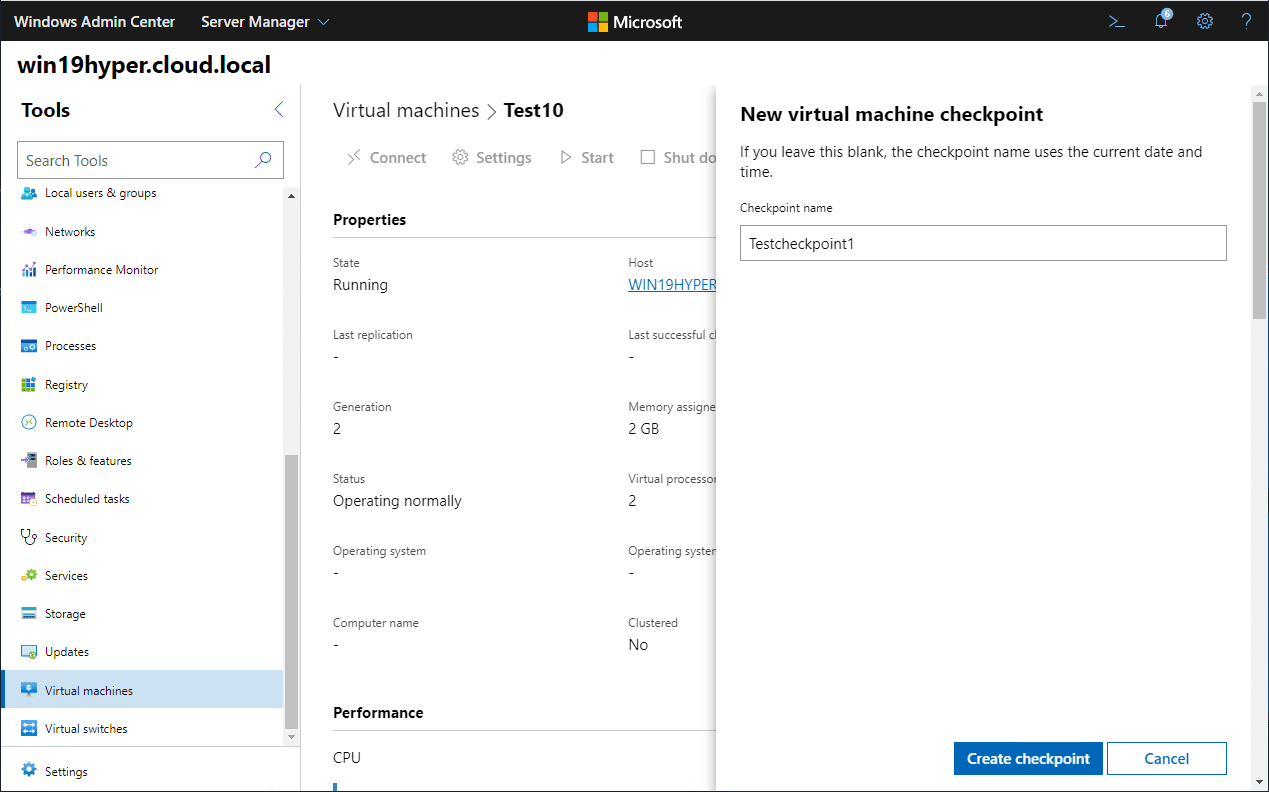
Task: Click the Checkpoint name input field
Action: (x=982, y=243)
